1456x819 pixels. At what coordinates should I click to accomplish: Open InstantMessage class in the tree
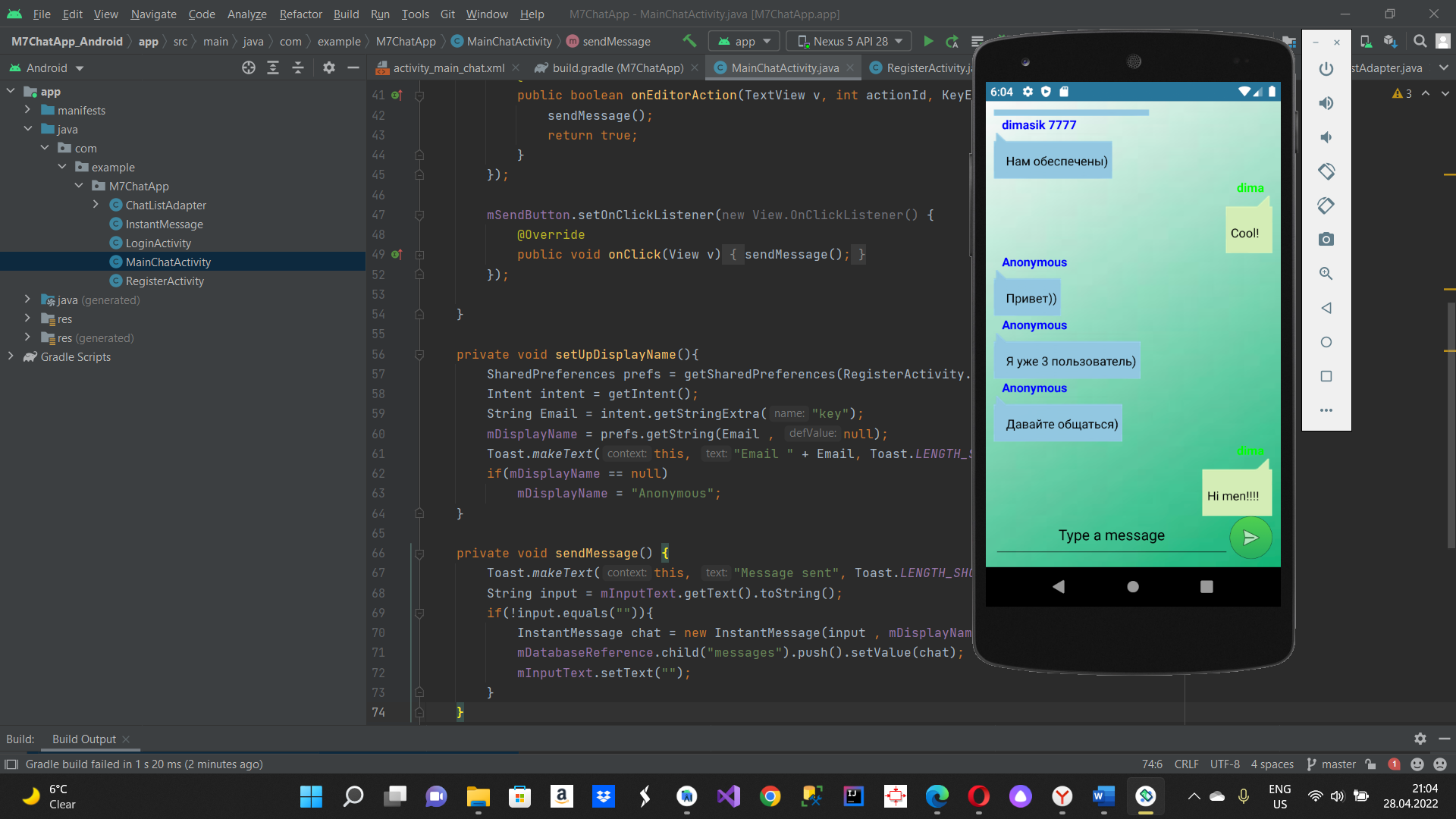pyautogui.click(x=164, y=224)
